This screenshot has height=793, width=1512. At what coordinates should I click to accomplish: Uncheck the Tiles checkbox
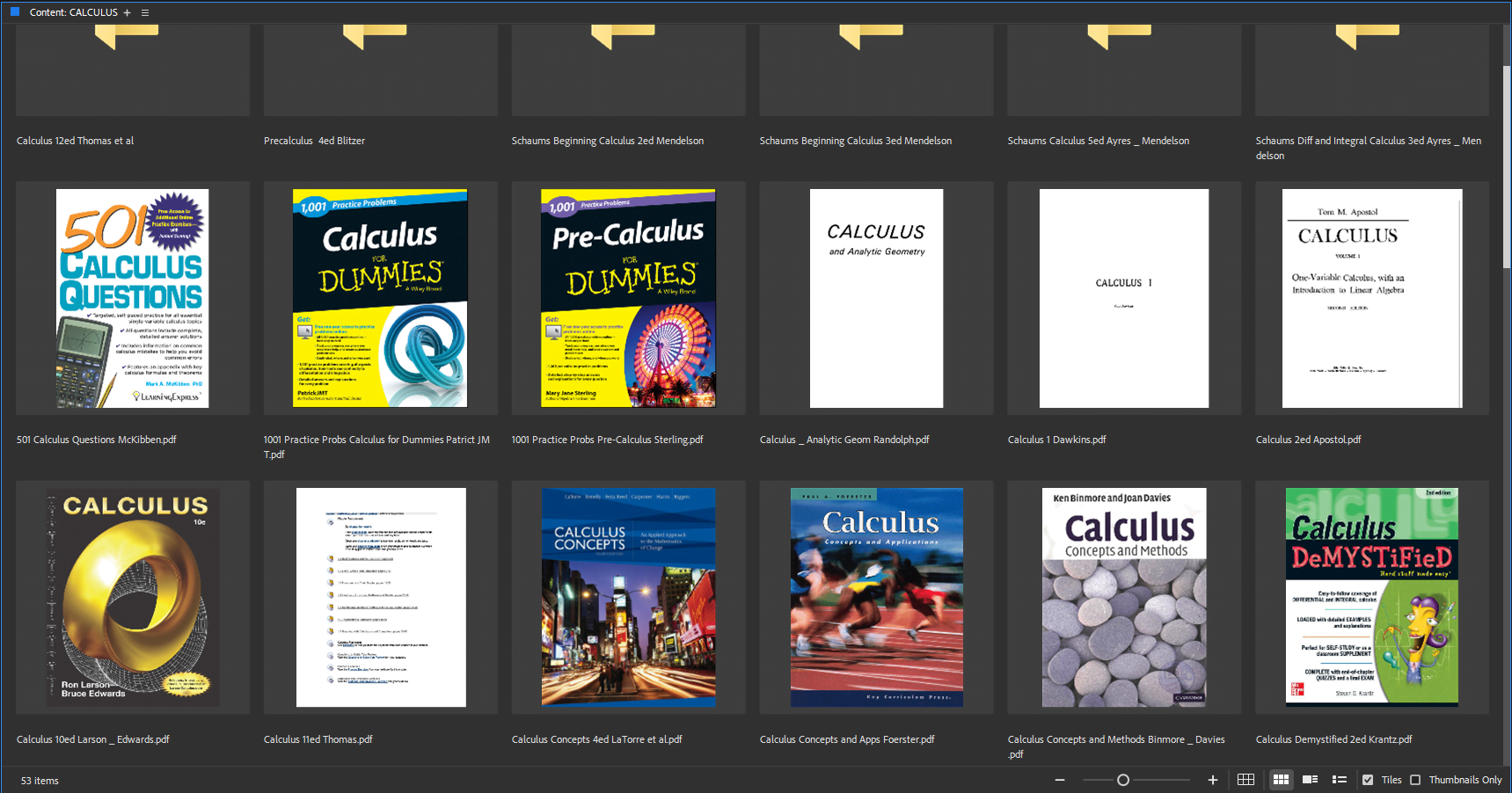click(1368, 780)
